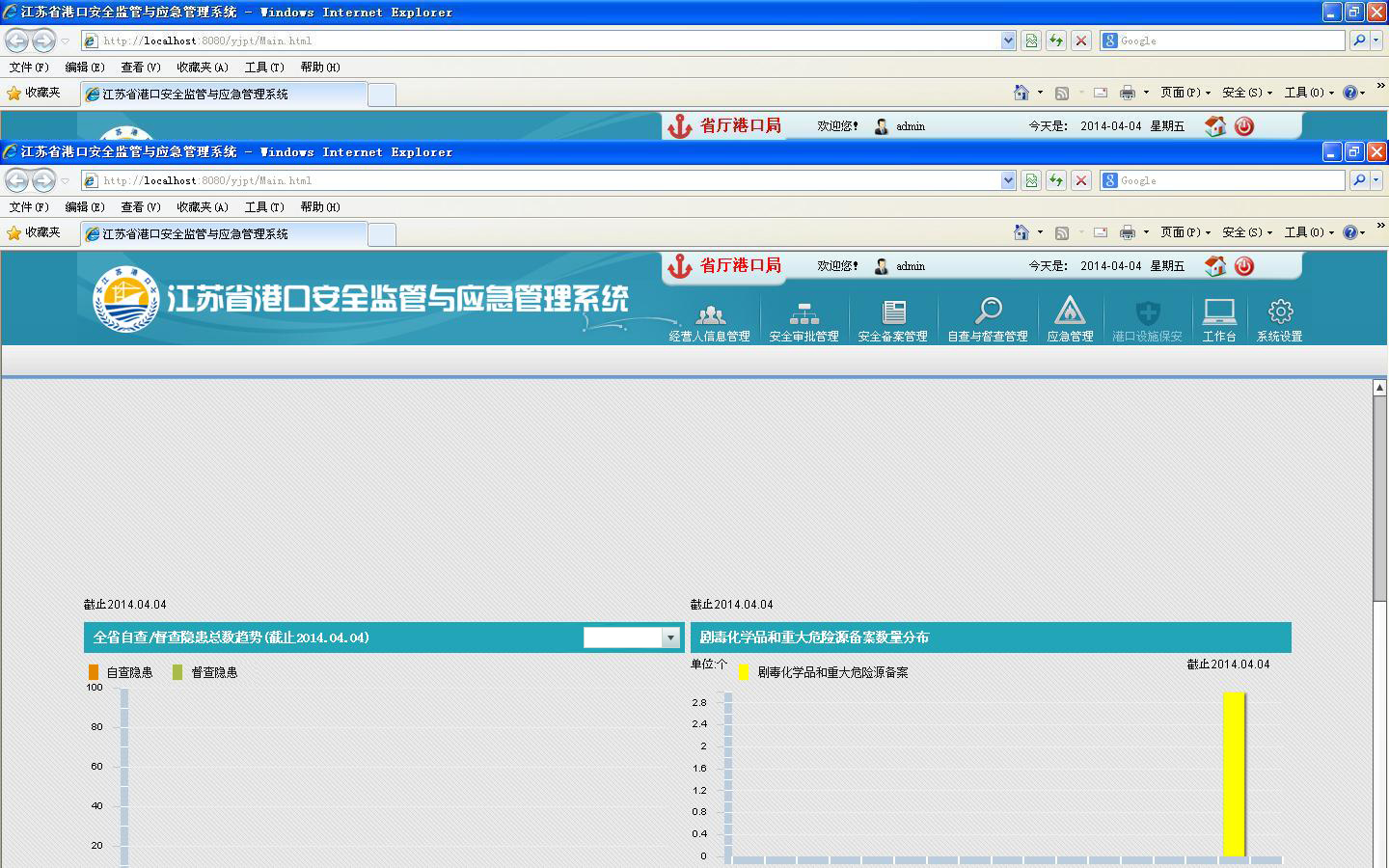Select 自查与督查管理 magnifier icon
The width and height of the screenshot is (1389, 868).
point(988,312)
